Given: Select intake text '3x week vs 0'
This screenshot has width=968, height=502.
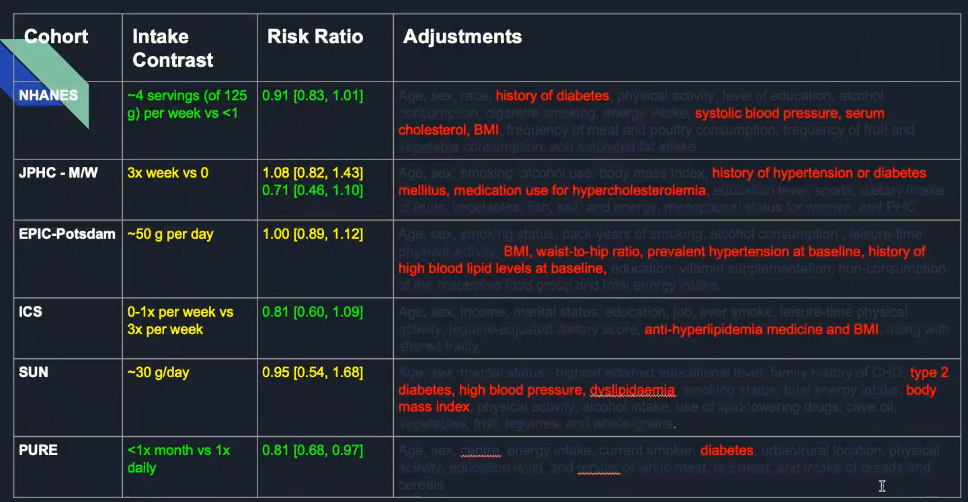Looking at the screenshot, I should (168, 173).
